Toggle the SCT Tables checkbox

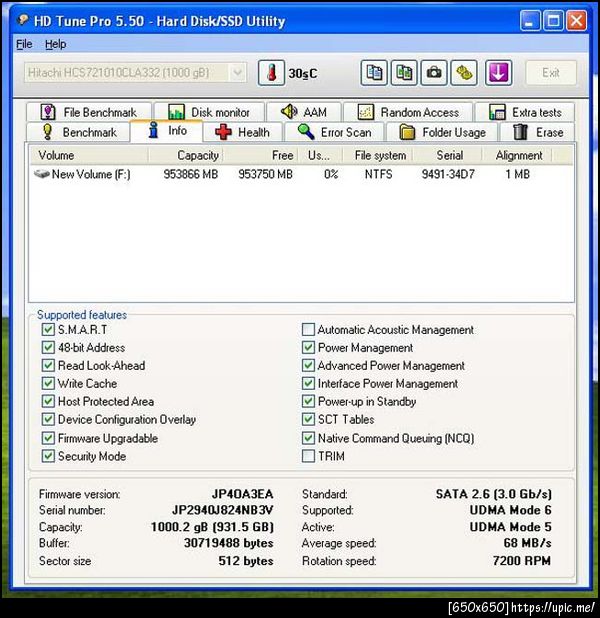(308, 419)
